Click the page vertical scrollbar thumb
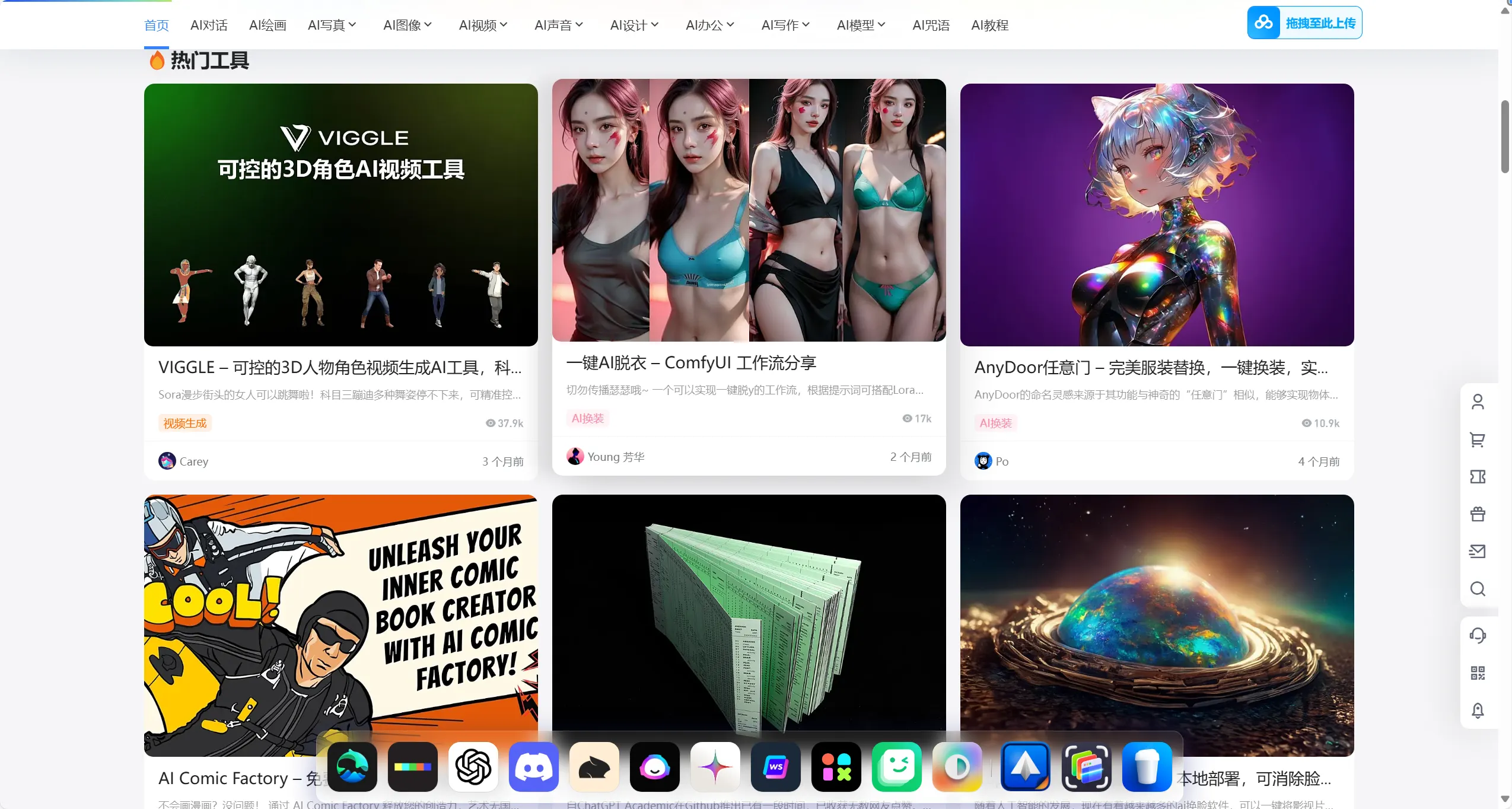Image resolution: width=1512 pixels, height=809 pixels. pyautogui.click(x=1505, y=136)
